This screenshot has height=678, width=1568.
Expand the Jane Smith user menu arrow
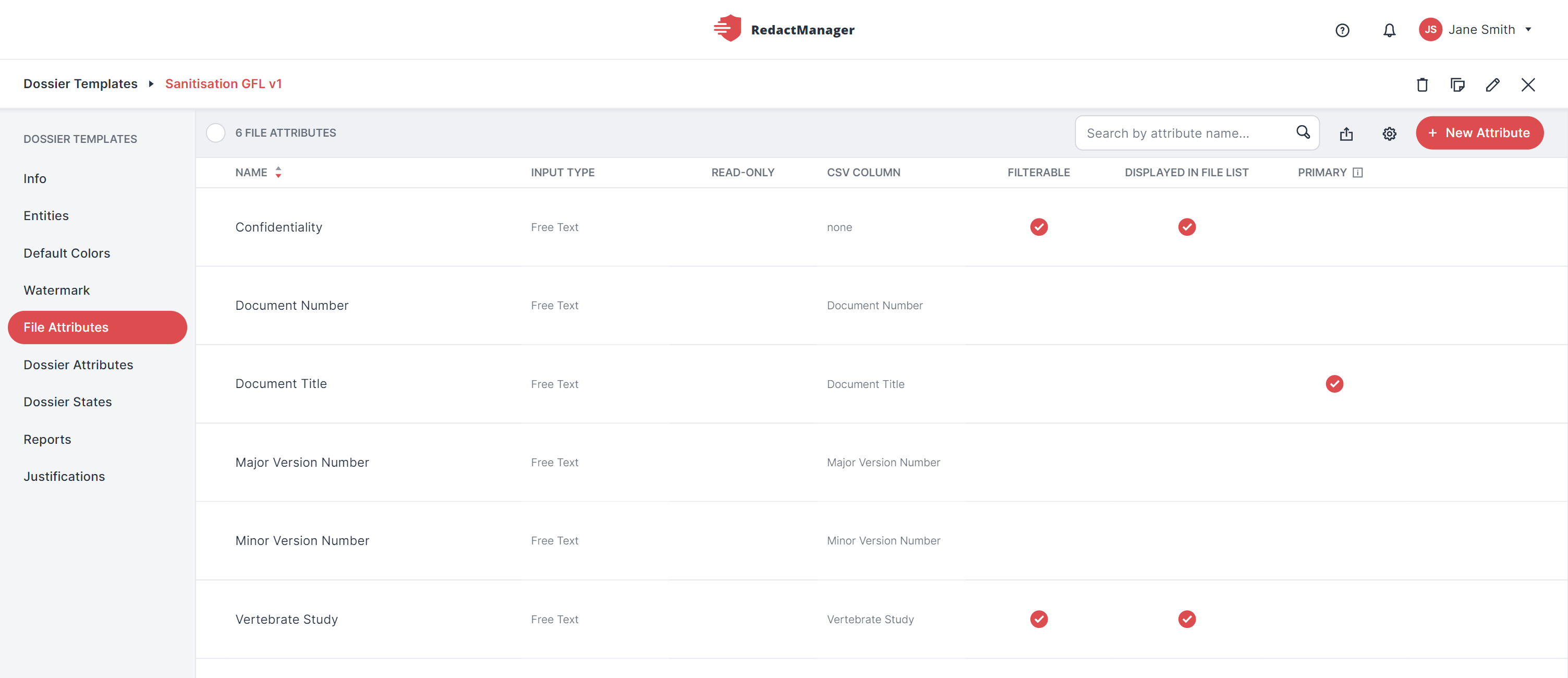point(1528,29)
